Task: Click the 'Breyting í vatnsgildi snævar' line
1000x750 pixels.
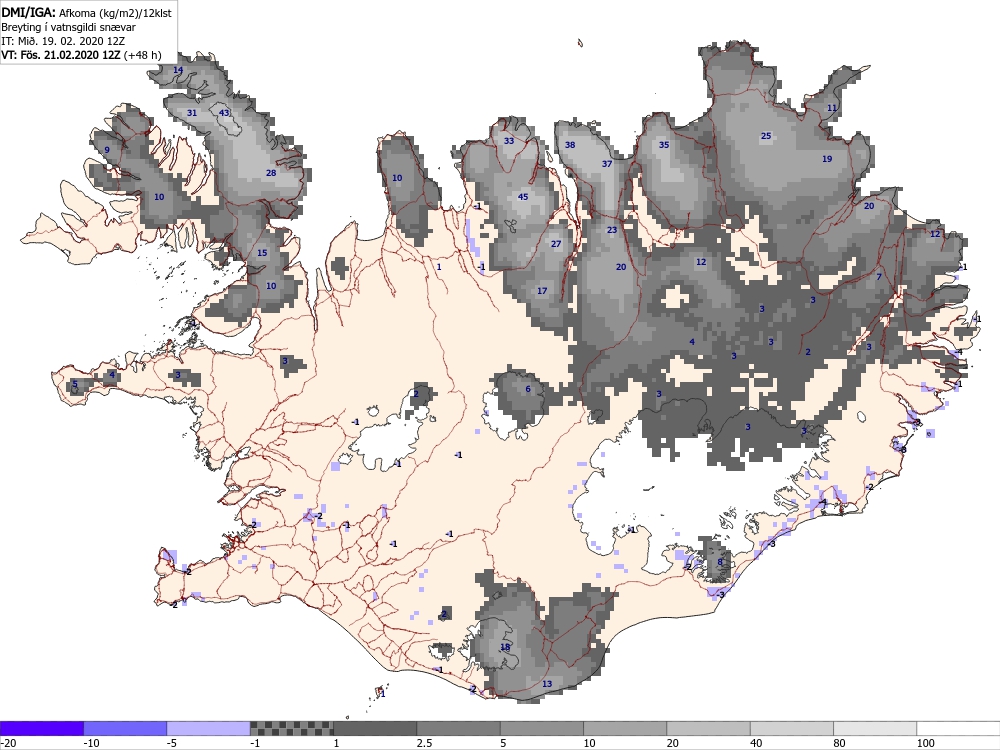Action: [x=68, y=27]
